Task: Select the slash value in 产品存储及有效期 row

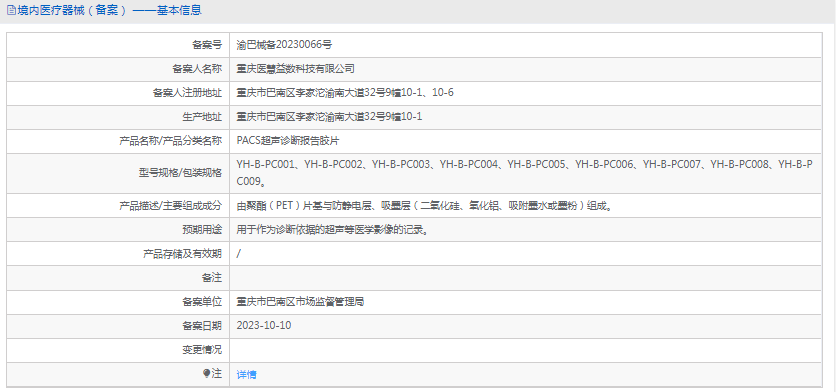Action: (238, 254)
